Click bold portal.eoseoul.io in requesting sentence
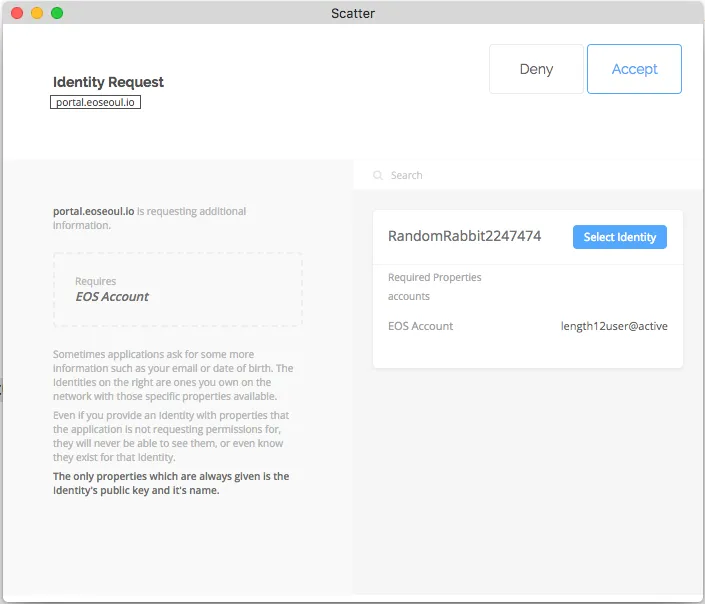The image size is (705, 604). tap(94, 211)
